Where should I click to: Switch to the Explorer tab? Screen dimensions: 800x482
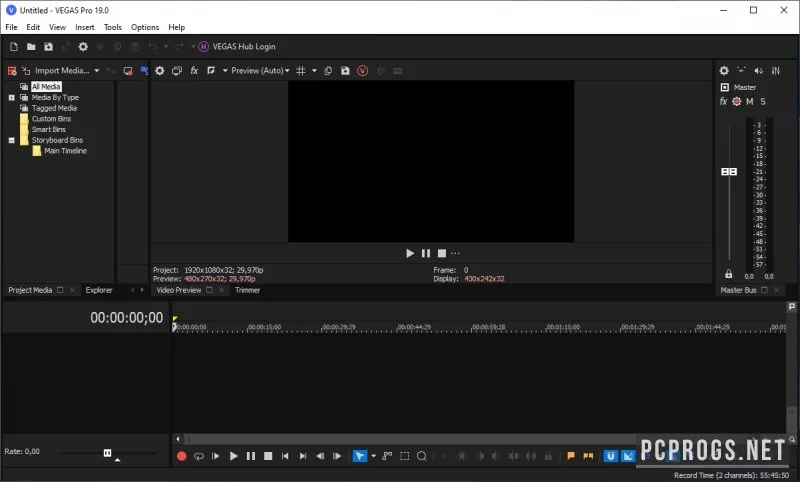(98, 290)
